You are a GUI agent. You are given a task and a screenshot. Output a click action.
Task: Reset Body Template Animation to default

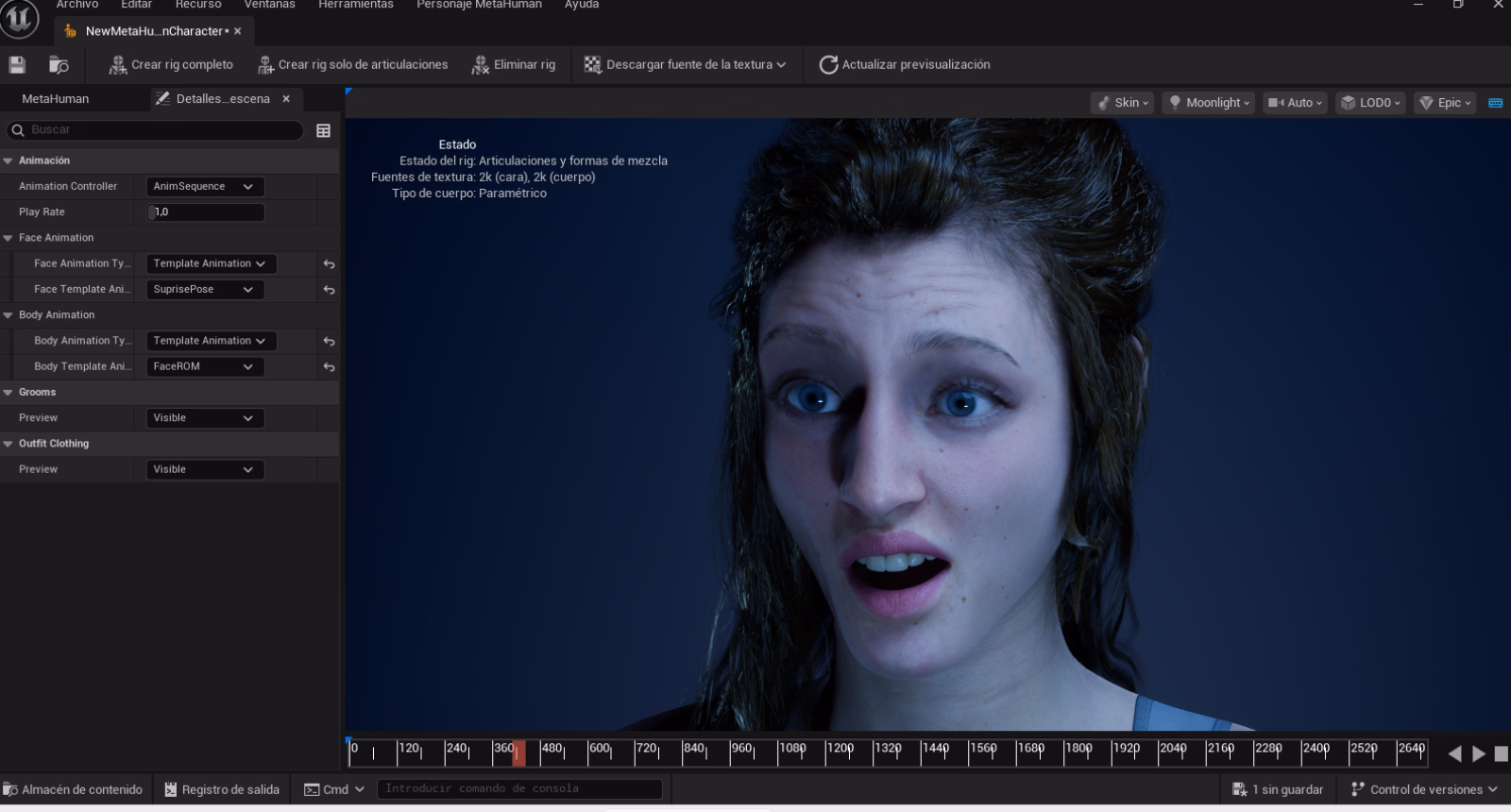pos(329,366)
